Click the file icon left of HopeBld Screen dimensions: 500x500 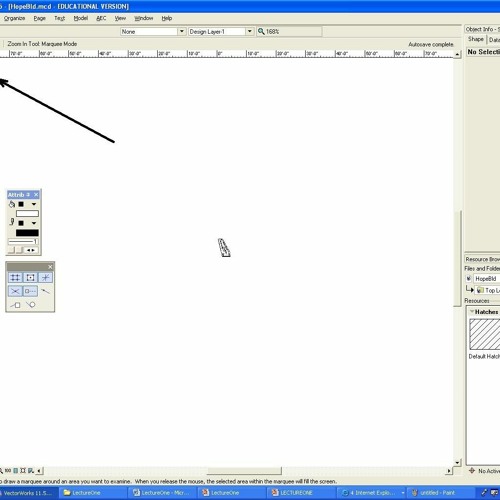pyautogui.click(x=469, y=278)
